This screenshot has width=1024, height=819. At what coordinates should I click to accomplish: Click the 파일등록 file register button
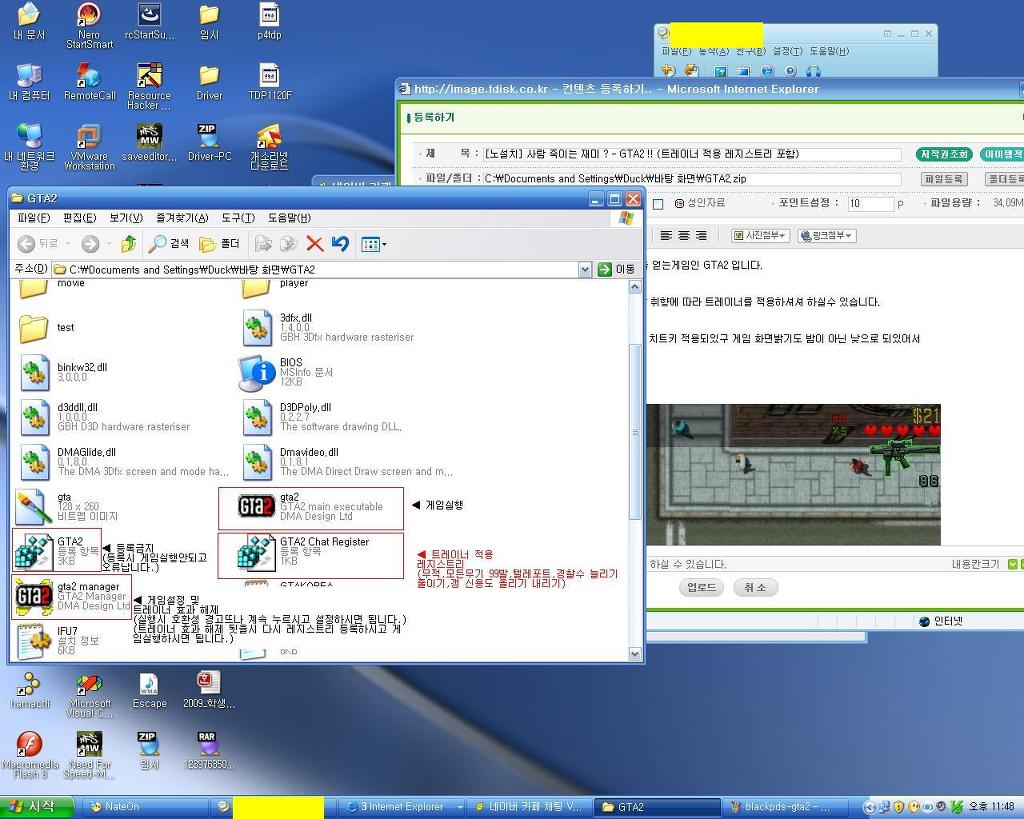(x=943, y=179)
